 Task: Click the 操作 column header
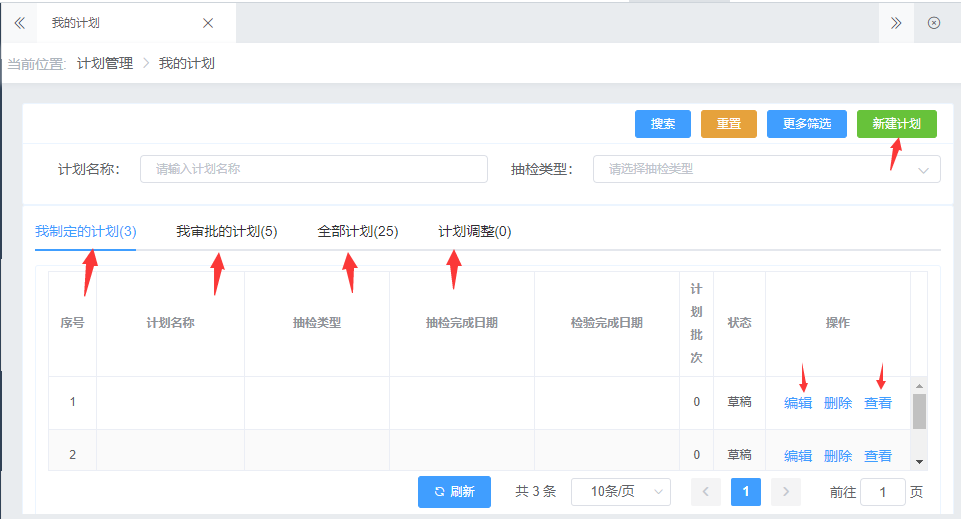(x=838, y=323)
